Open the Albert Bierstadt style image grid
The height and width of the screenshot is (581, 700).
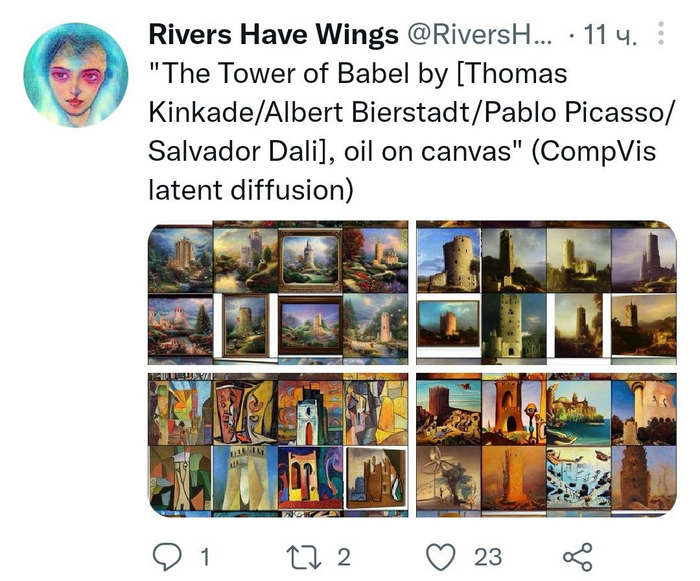coord(546,293)
